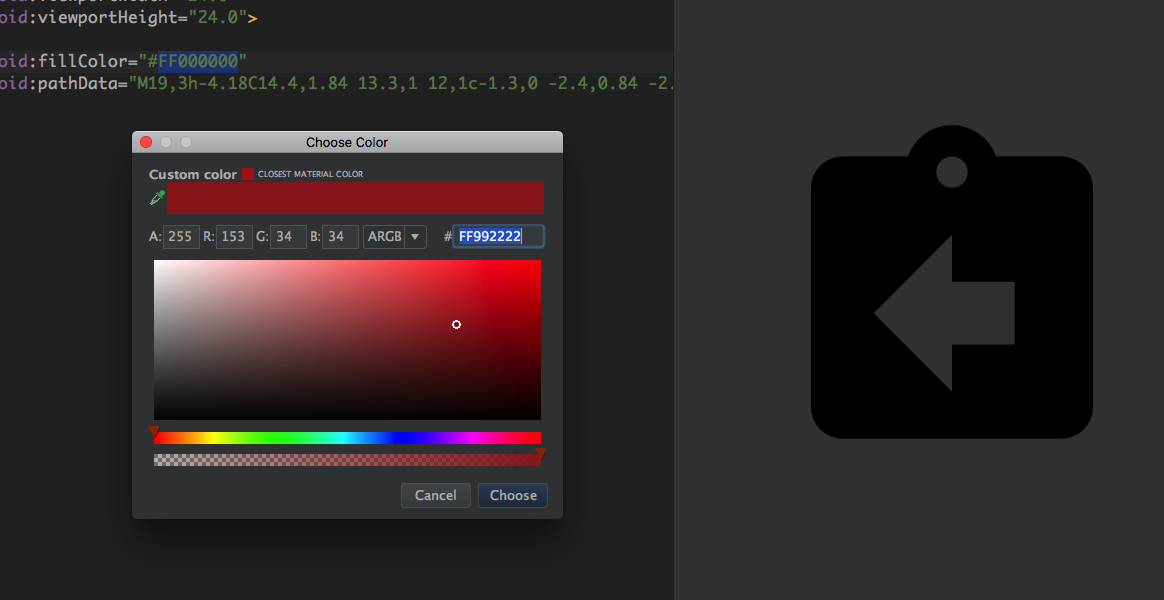
Task: Click the alpha transparency slider bar
Action: 347,460
